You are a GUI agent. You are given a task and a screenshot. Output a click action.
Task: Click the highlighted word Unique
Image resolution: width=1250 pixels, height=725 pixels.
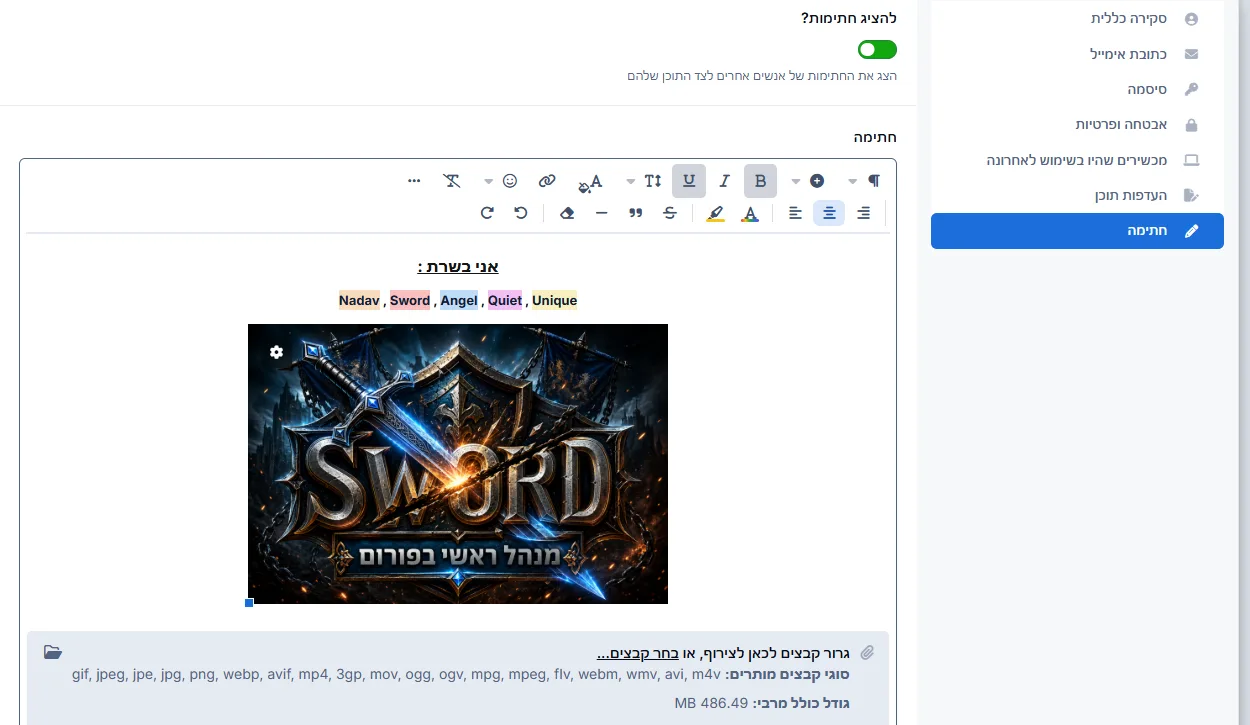[x=554, y=300]
